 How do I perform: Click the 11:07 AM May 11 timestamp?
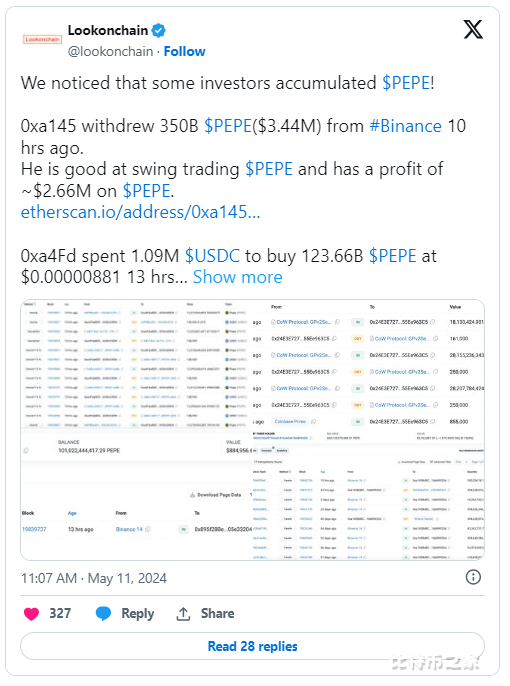(x=94, y=578)
